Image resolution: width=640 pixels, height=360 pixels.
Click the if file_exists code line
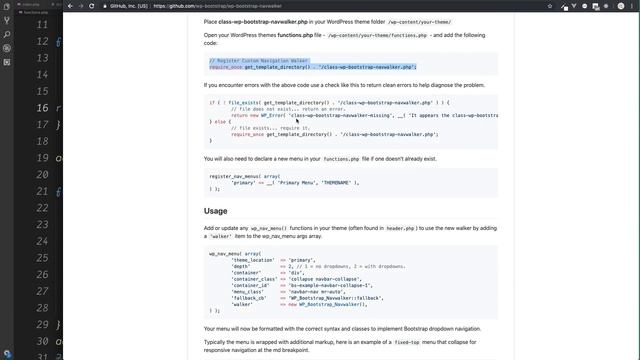(x=329, y=103)
